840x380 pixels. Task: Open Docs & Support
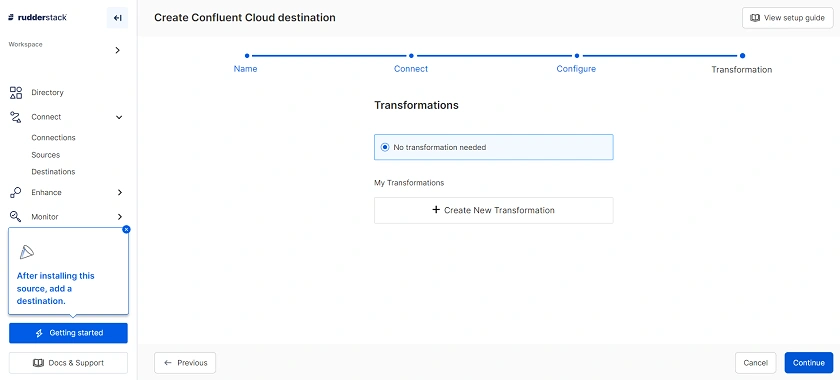pos(69,363)
